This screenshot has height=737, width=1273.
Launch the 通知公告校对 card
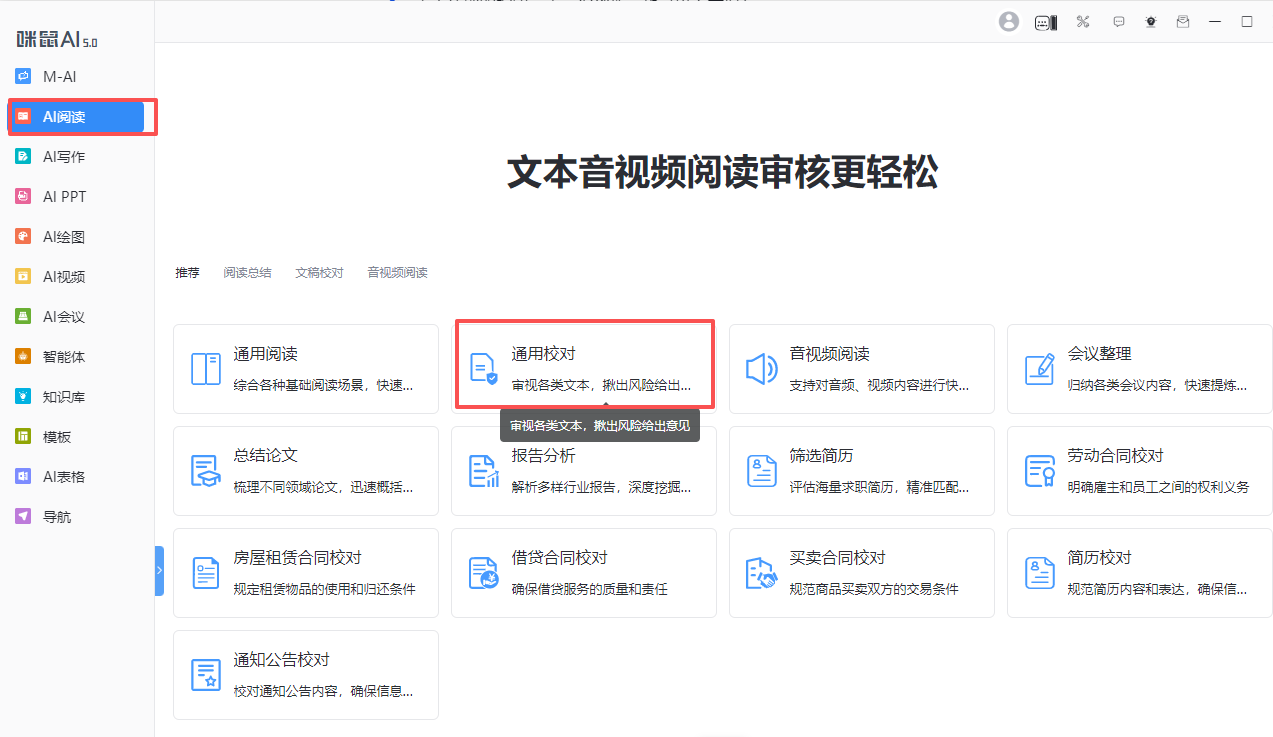click(305, 674)
